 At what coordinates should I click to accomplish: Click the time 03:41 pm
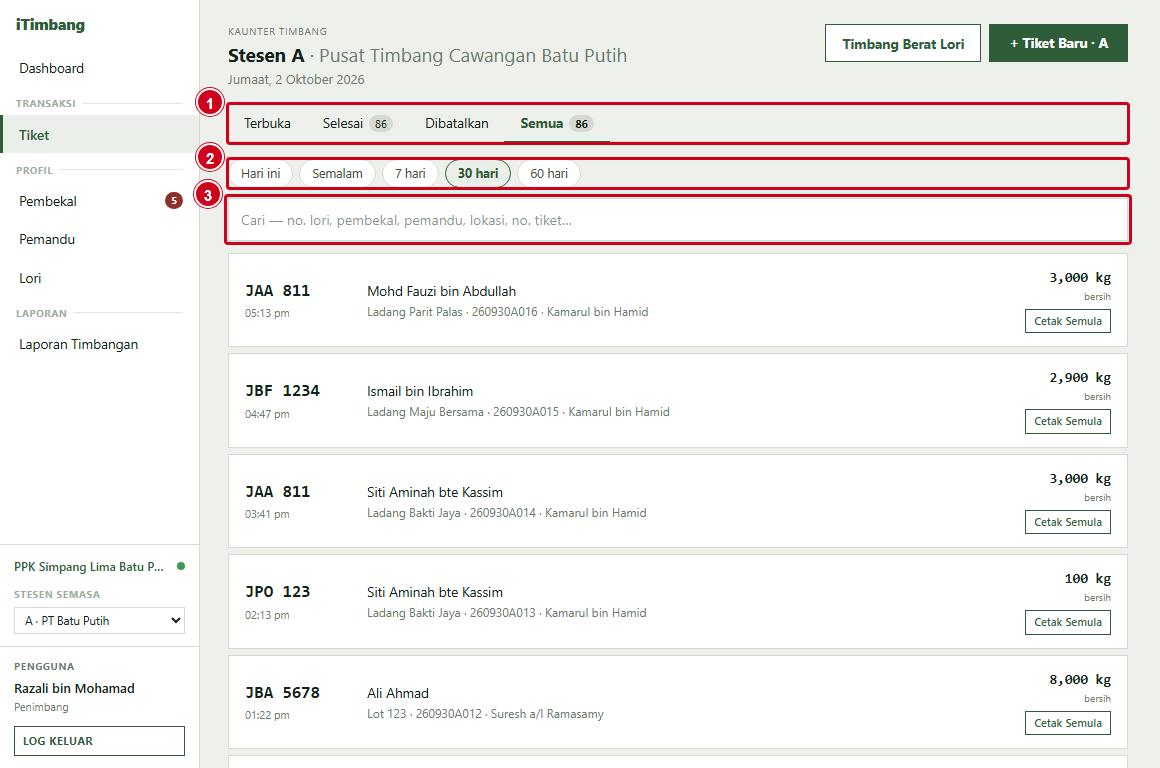[267, 513]
